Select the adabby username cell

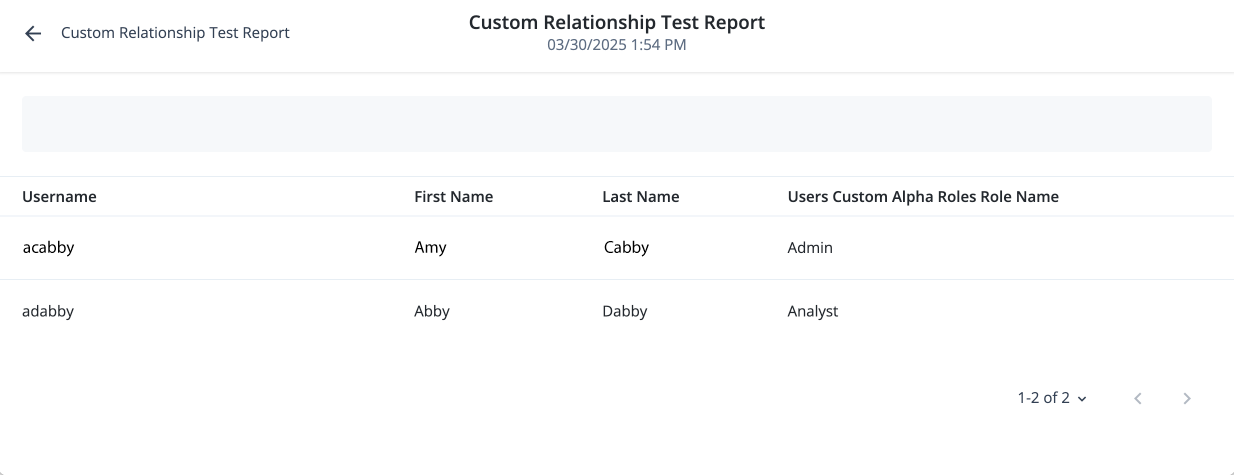pyautogui.click(x=48, y=311)
